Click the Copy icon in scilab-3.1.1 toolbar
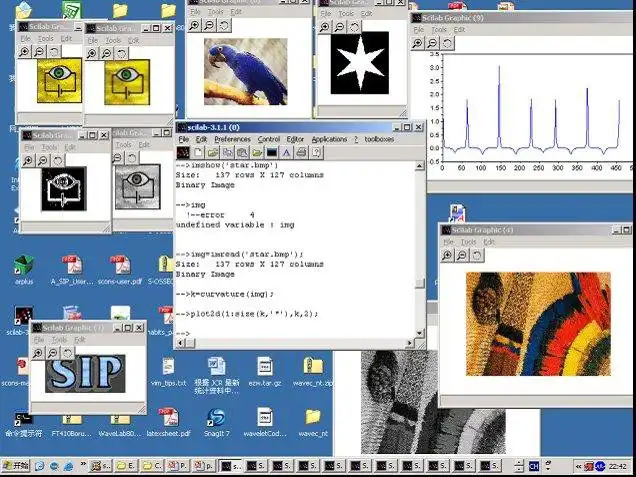Image resolution: width=636 pixels, height=477 pixels. (228, 153)
